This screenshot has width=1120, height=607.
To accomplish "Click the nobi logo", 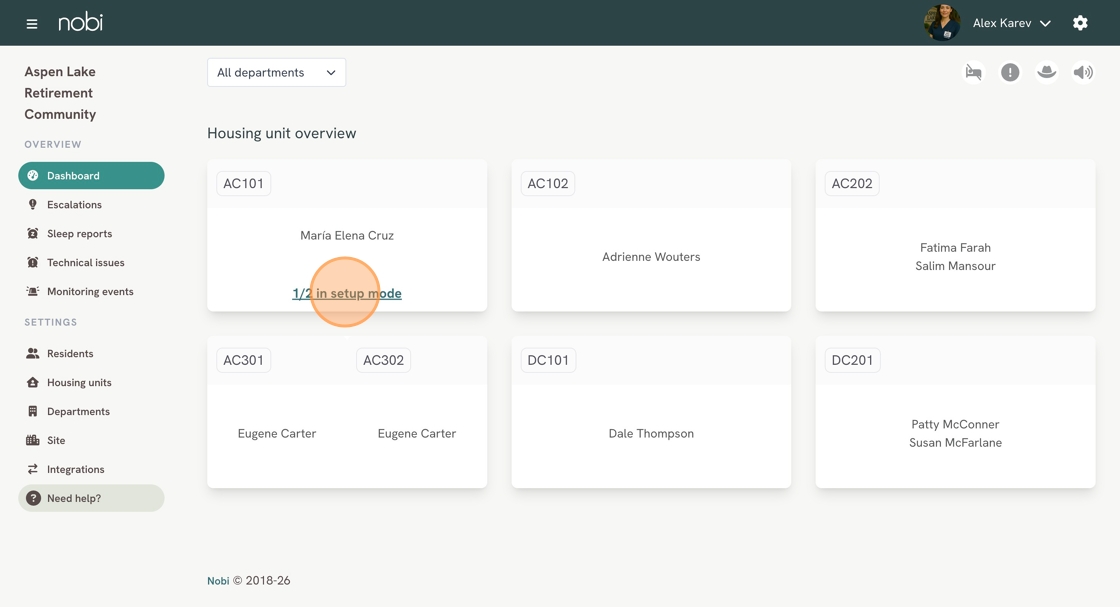I will click(80, 22).
